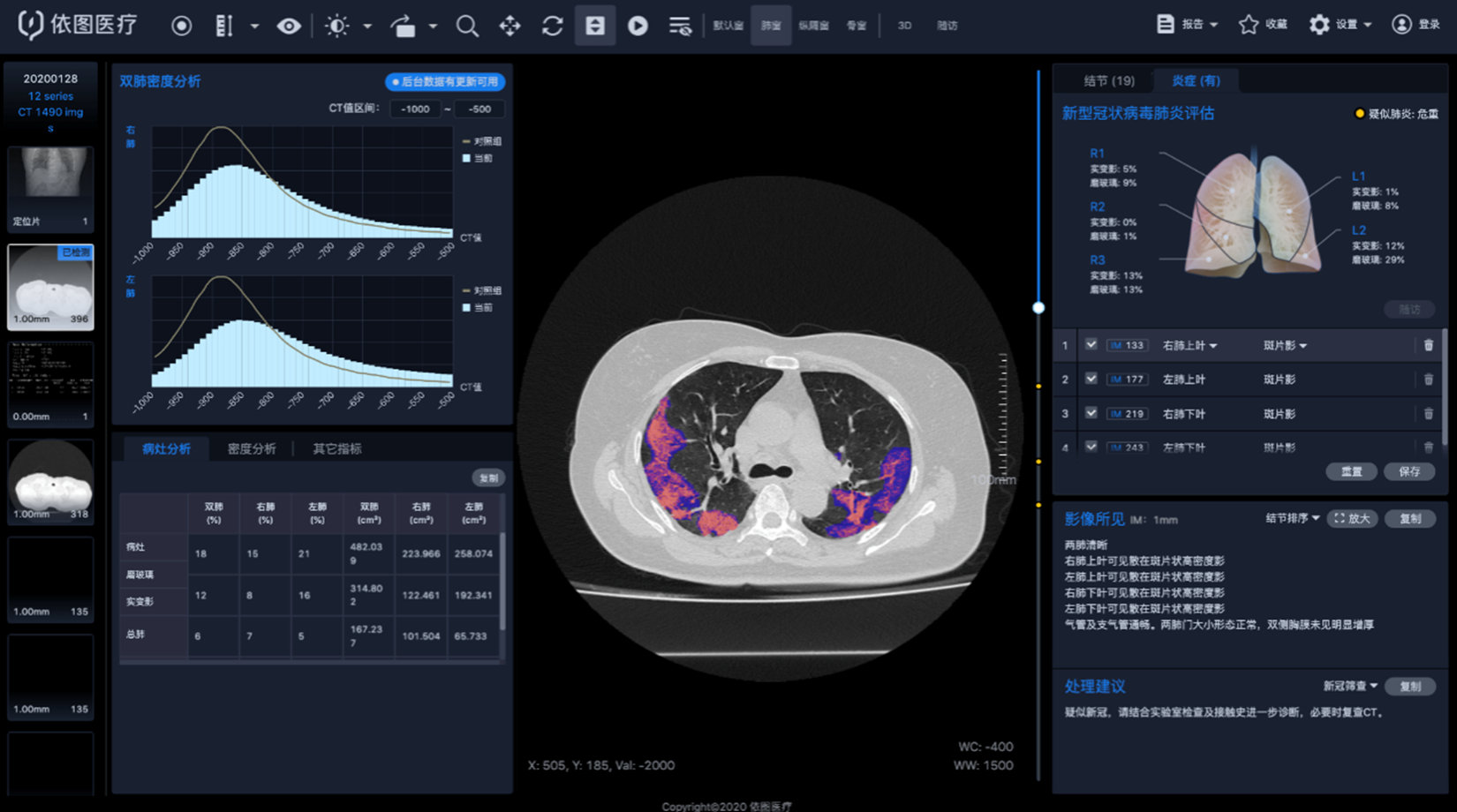Click the CT range lower value -1000 field
Screen dimensions: 1457x812
pyautogui.click(x=415, y=109)
